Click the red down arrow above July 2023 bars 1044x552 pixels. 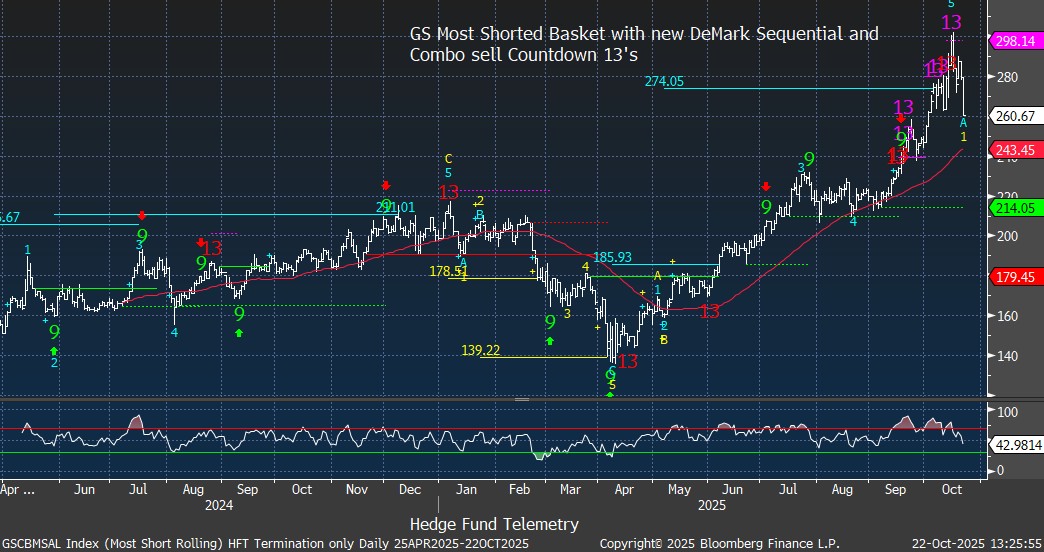pyautogui.click(x=142, y=215)
